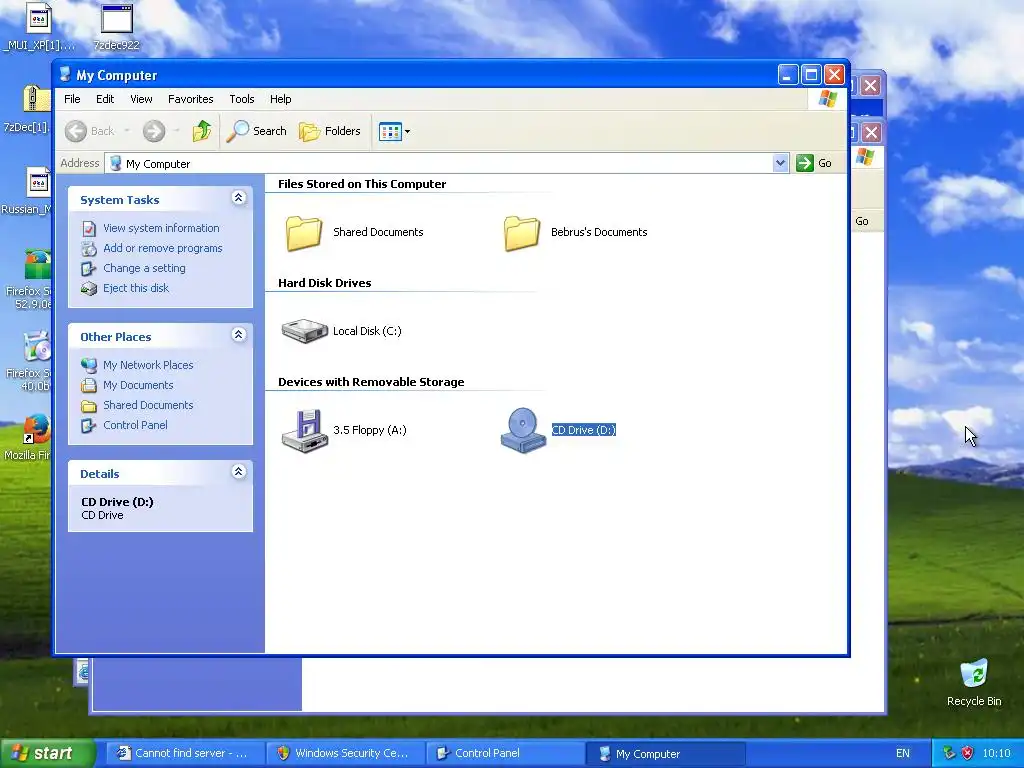Click the Change a setting icon
1024x768 pixels.
click(89, 268)
